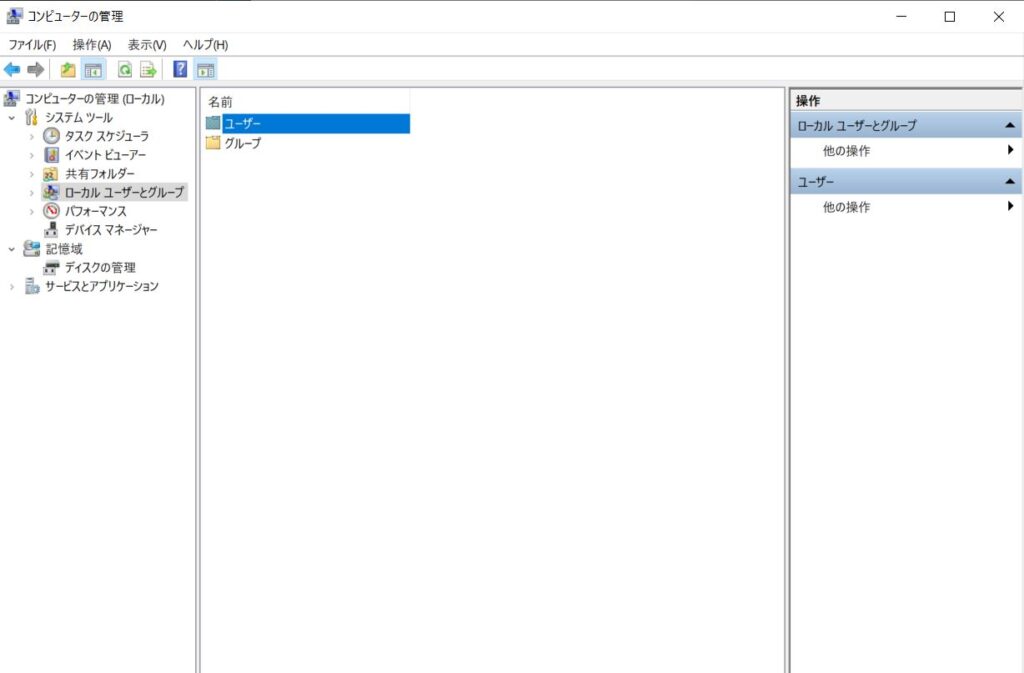The image size is (1024, 673).
Task: Select the パフォーマンス gauge icon
Action: point(51,211)
